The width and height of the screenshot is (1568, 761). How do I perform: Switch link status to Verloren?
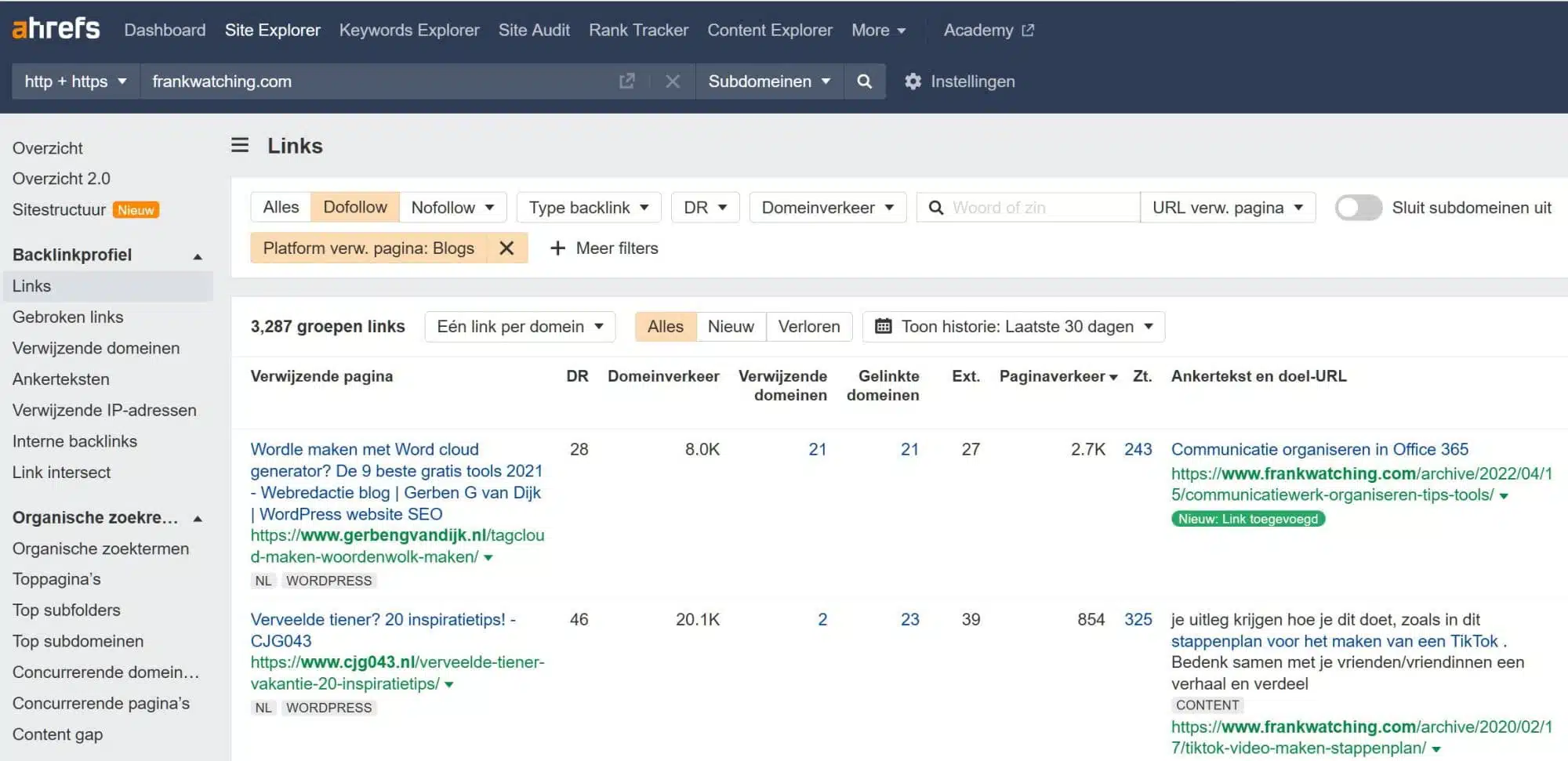click(x=808, y=327)
